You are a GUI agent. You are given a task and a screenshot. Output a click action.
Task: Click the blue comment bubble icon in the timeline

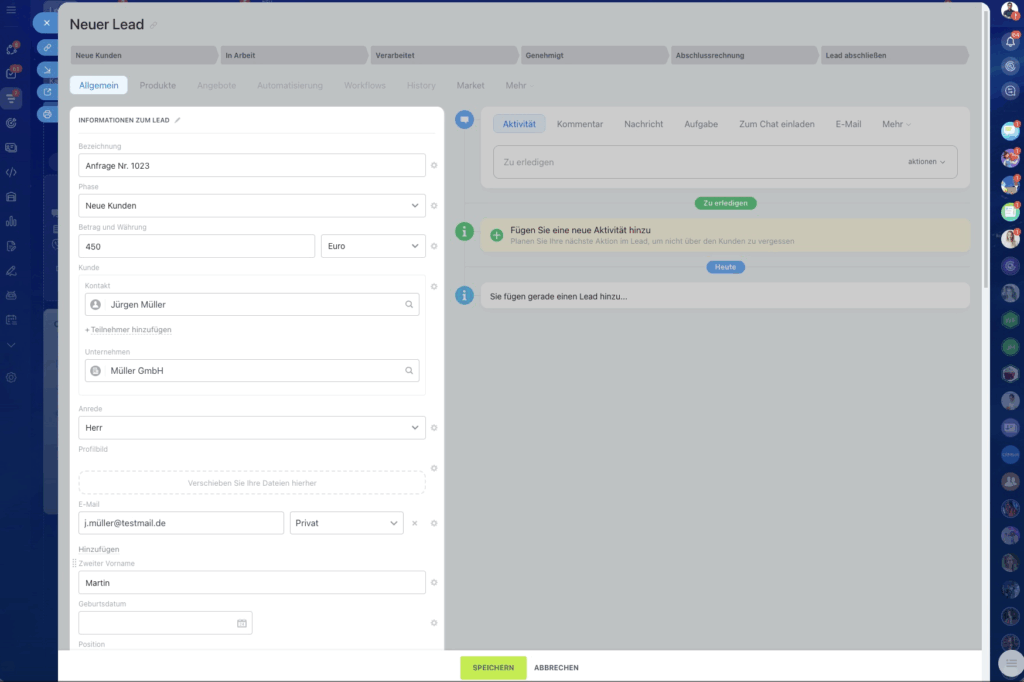[463, 119]
